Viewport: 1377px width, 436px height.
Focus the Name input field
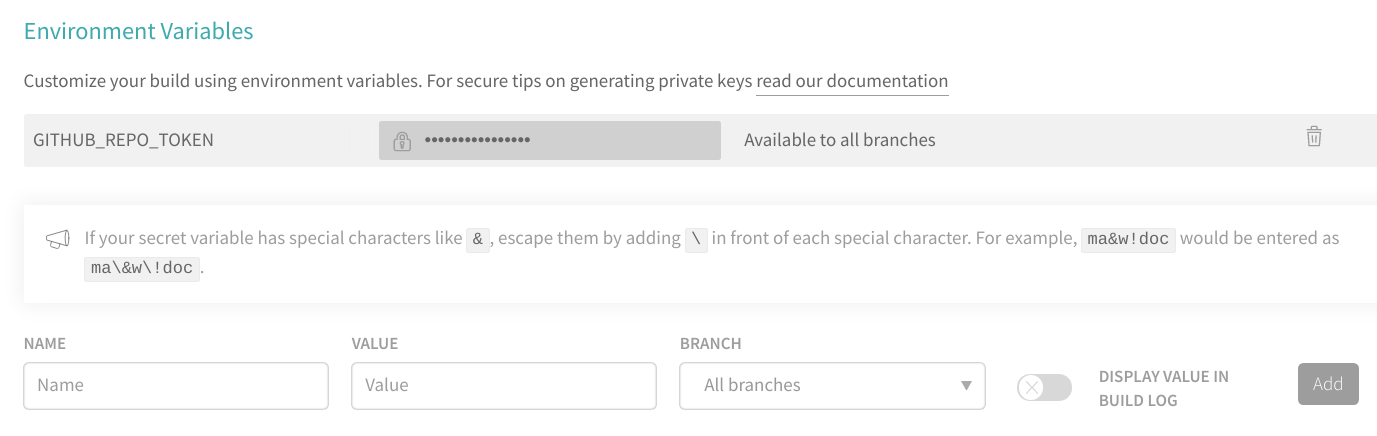[x=176, y=385]
